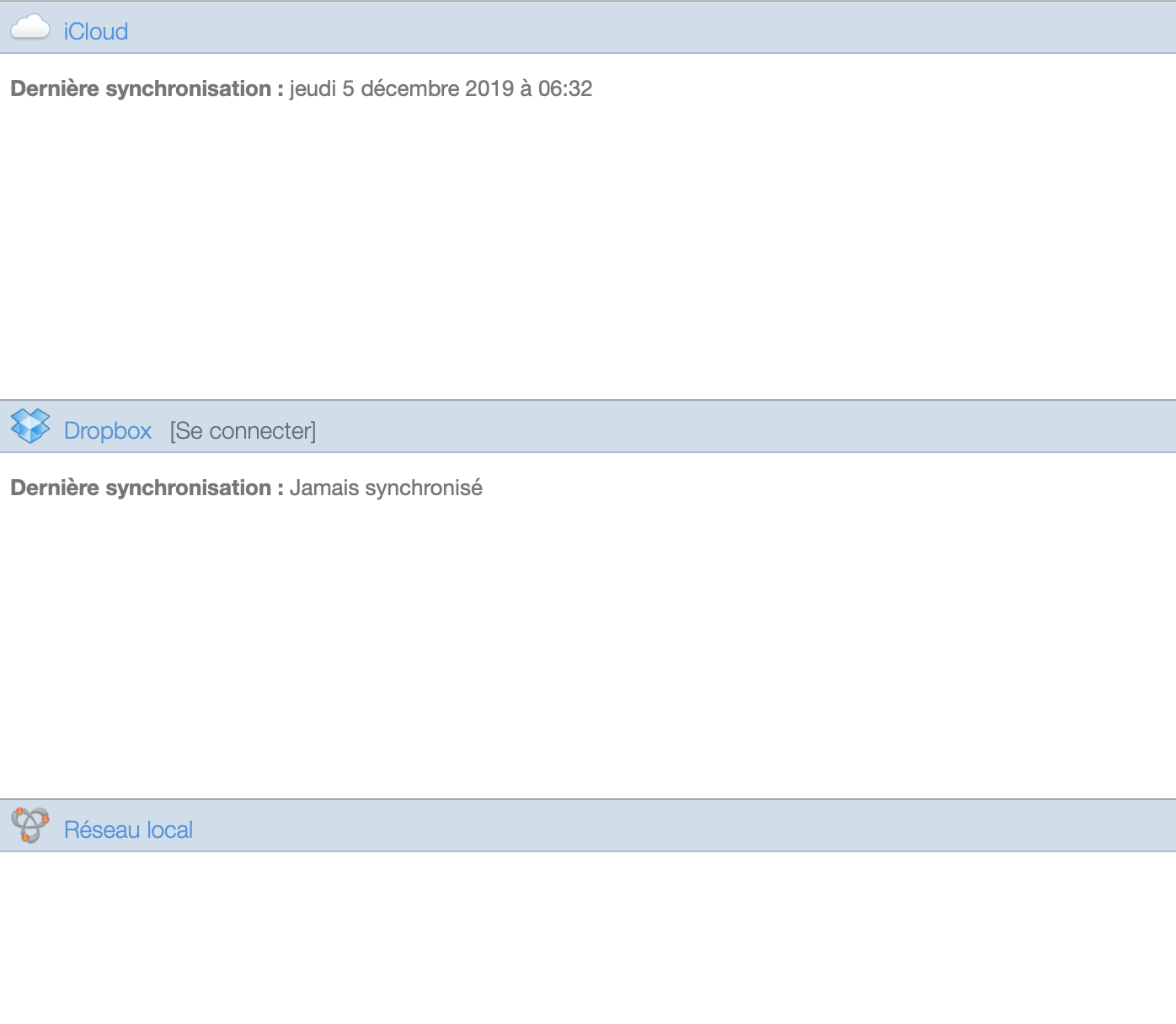The width and height of the screenshot is (1176, 1024).
Task: Click the iCloud cloud icon
Action: pyautogui.click(x=30, y=28)
